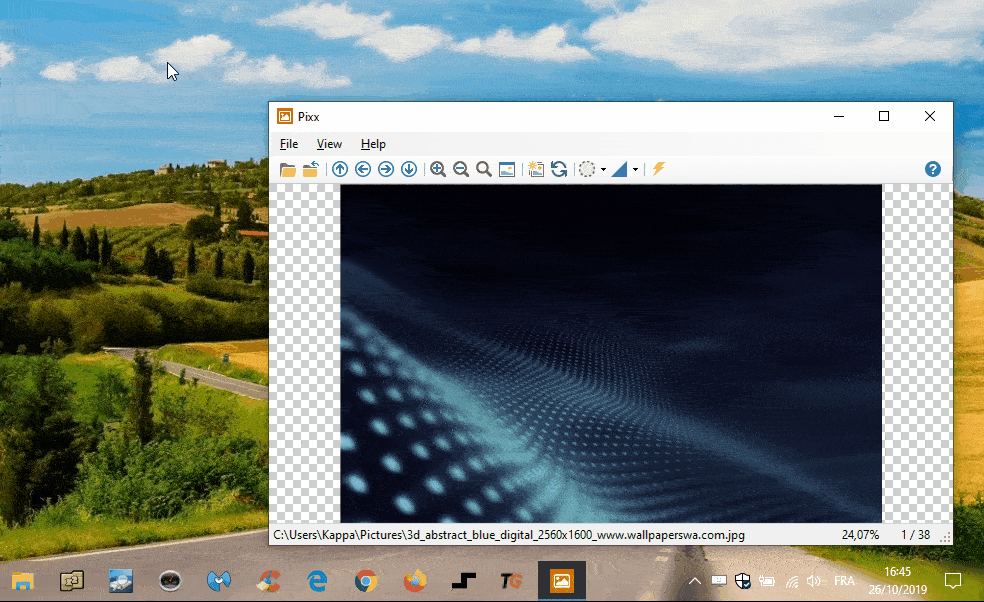Open the TG app from the taskbar

pos(512,581)
